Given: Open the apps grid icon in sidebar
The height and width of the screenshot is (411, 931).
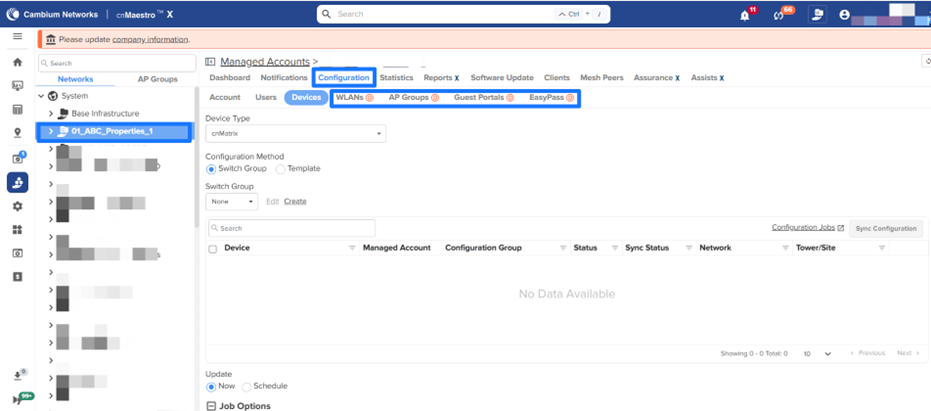Looking at the screenshot, I should coord(17,230).
